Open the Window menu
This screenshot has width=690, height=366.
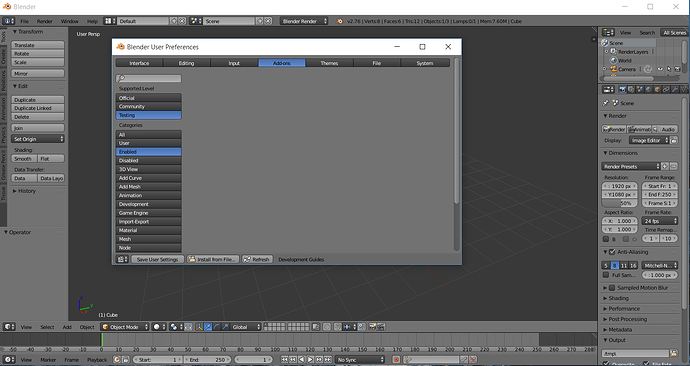pyautogui.click(x=70, y=21)
